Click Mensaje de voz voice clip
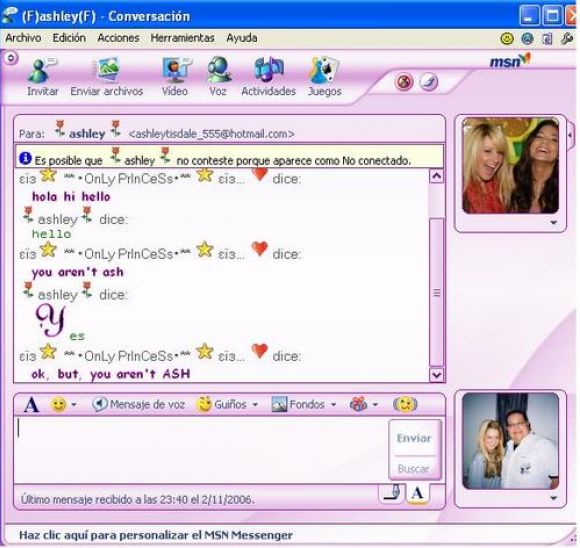This screenshot has height=548, width=580. point(138,404)
